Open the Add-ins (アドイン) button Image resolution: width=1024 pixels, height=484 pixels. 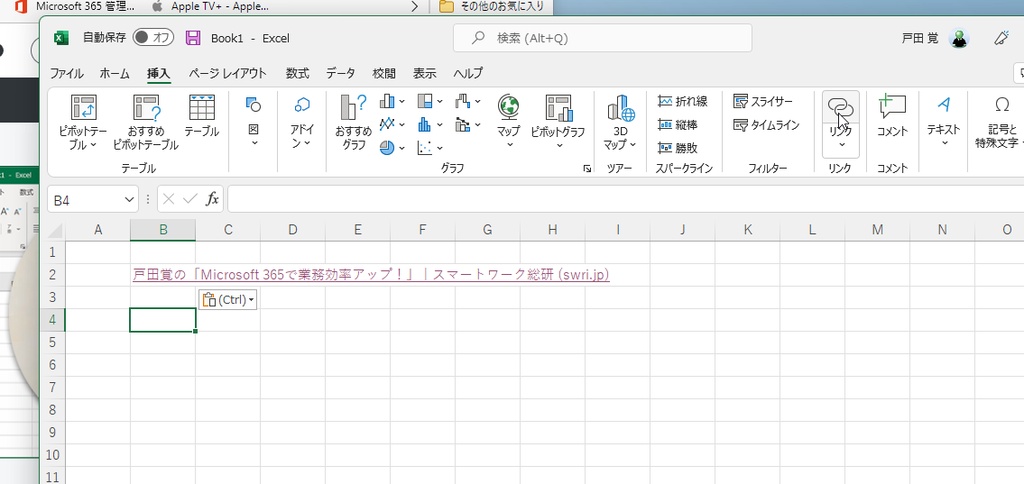(302, 121)
